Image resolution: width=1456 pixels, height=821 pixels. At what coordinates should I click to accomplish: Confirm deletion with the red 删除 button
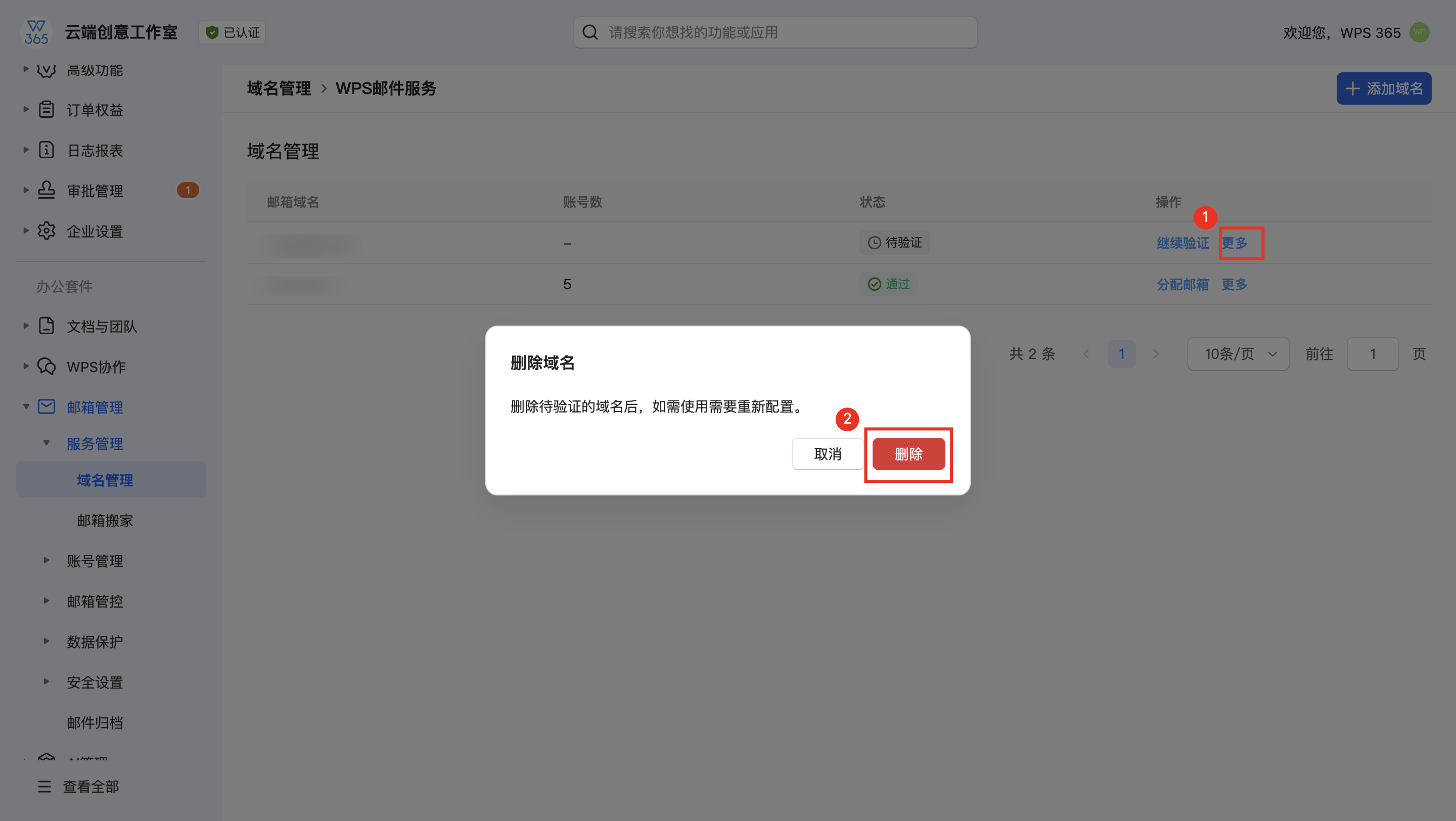tap(908, 454)
